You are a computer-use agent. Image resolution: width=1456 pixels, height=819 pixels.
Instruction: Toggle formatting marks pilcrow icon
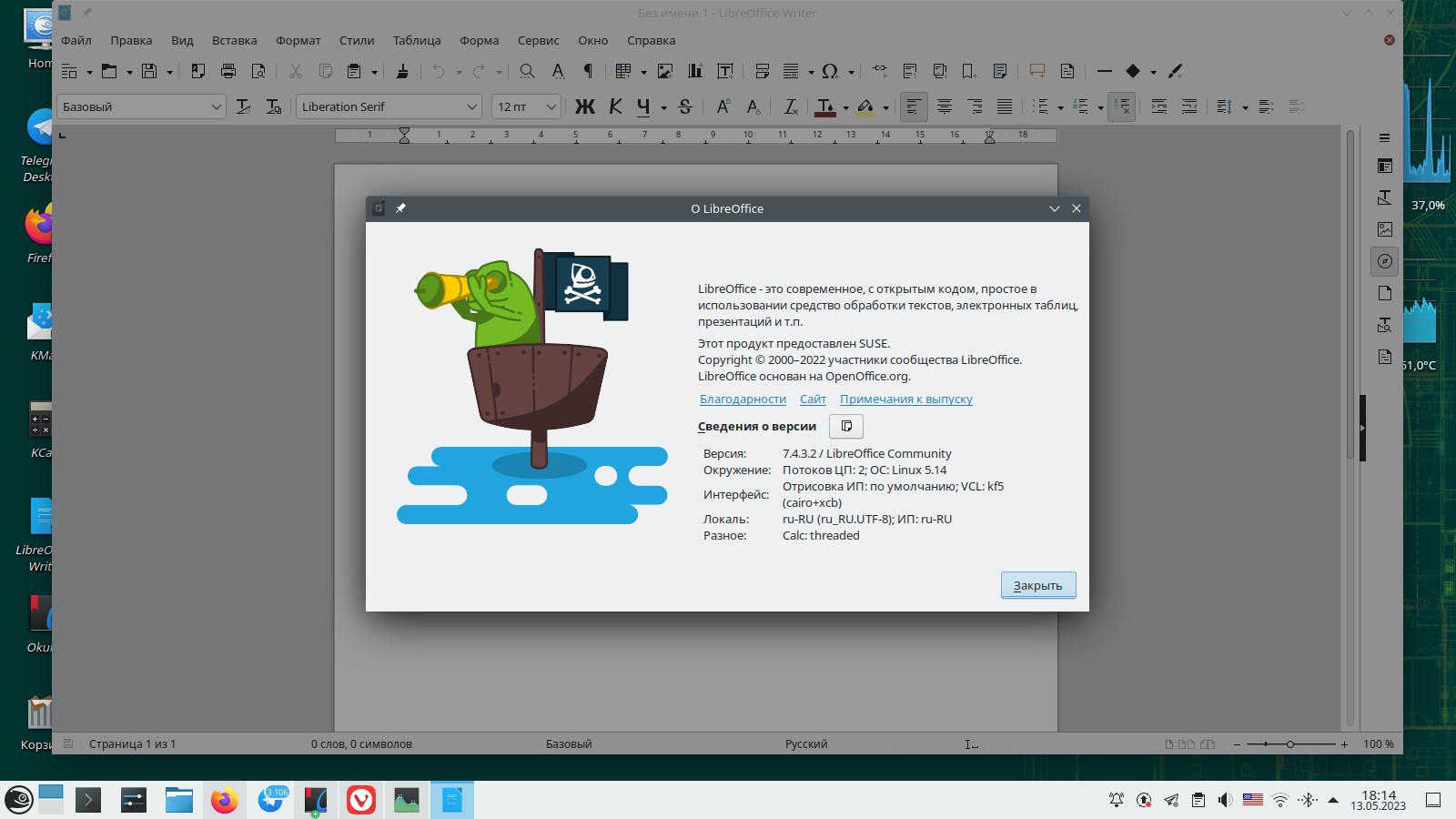[588, 71]
